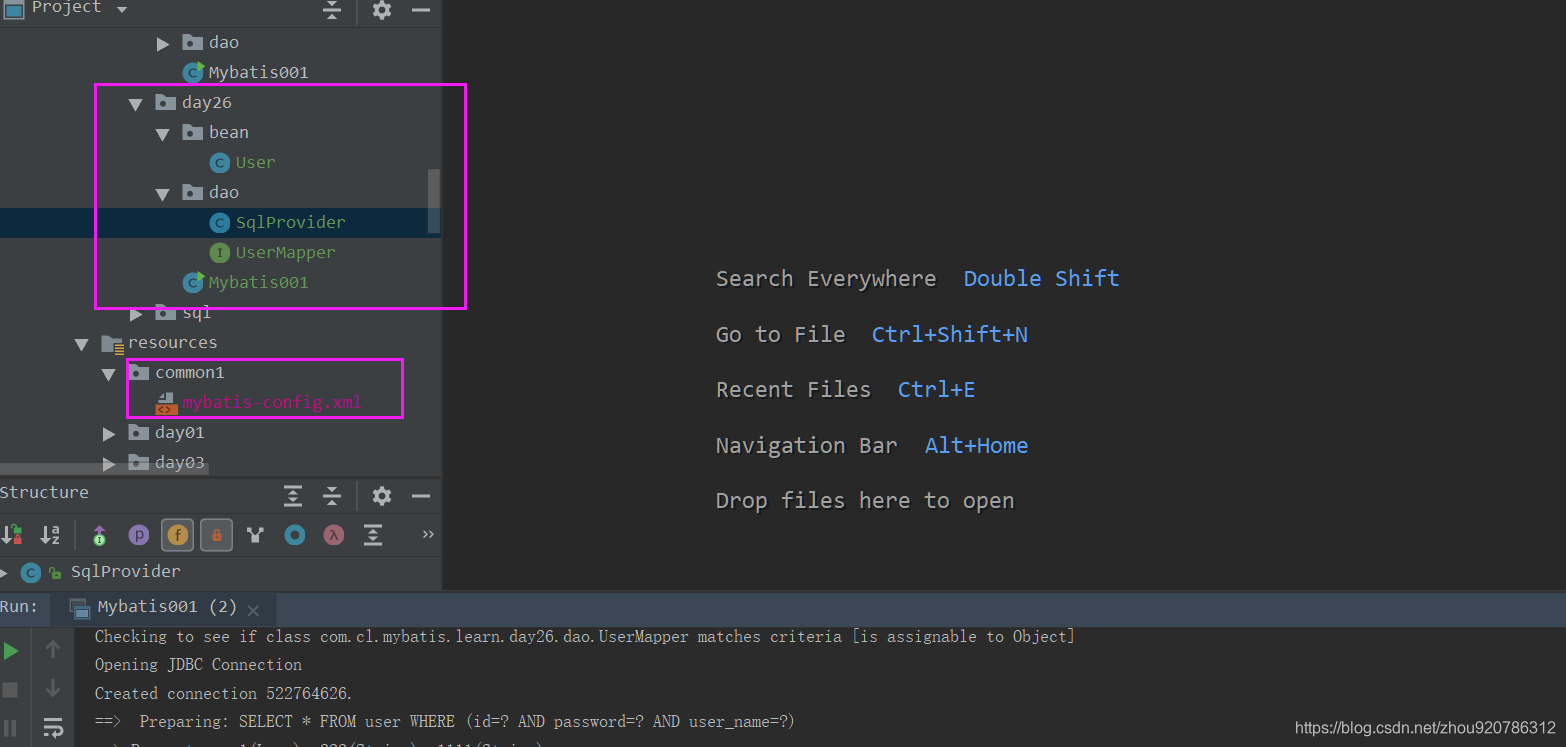Viewport: 1566px width, 747px height.
Task: Toggle Show Anonymous Classes blue circle icon
Action: click(295, 535)
